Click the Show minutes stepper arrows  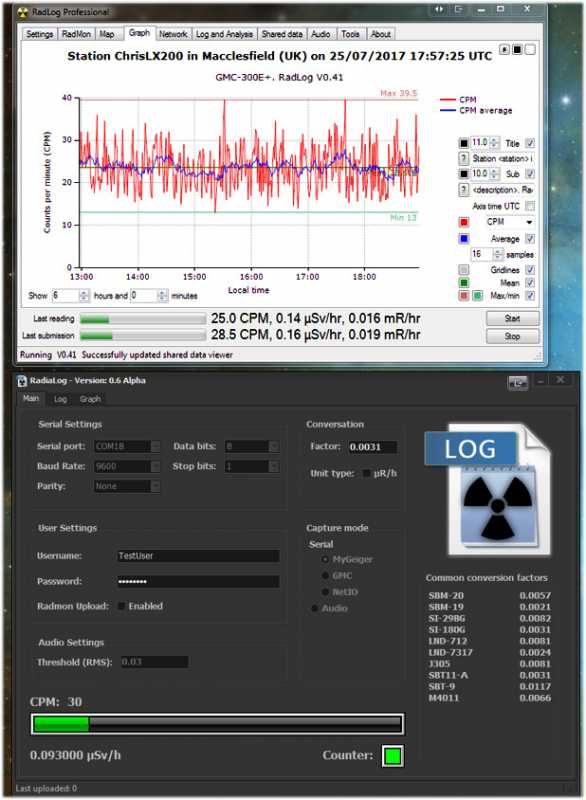pyautogui.click(x=162, y=295)
